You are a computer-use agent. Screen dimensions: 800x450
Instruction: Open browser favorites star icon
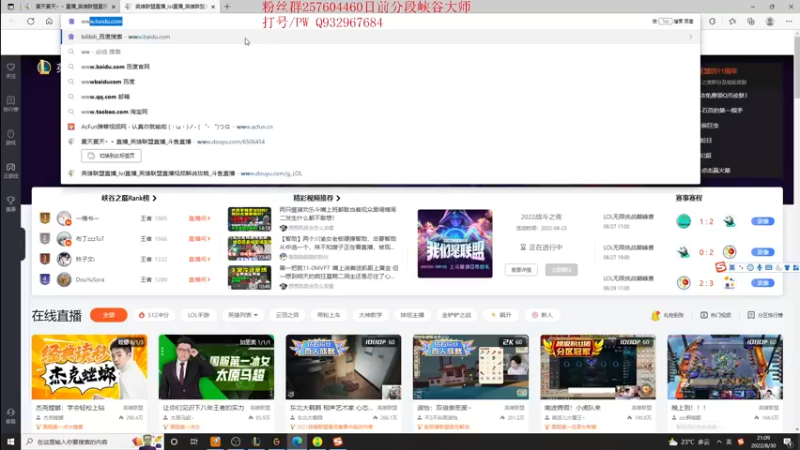(732, 21)
